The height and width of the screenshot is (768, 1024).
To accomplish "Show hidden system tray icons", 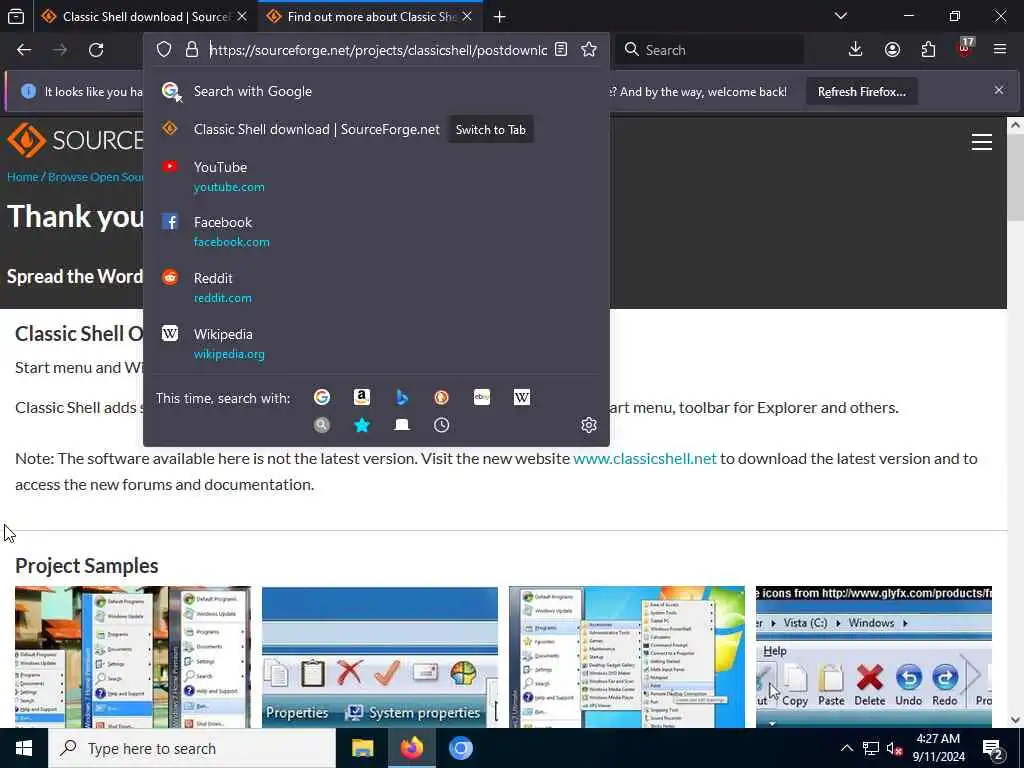I will click(846, 748).
